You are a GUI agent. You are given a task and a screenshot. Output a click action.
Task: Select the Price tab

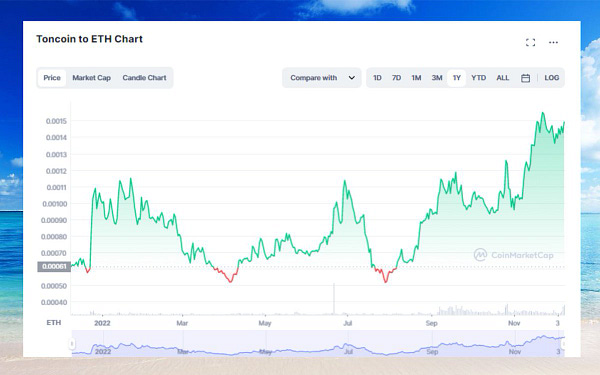click(52, 78)
